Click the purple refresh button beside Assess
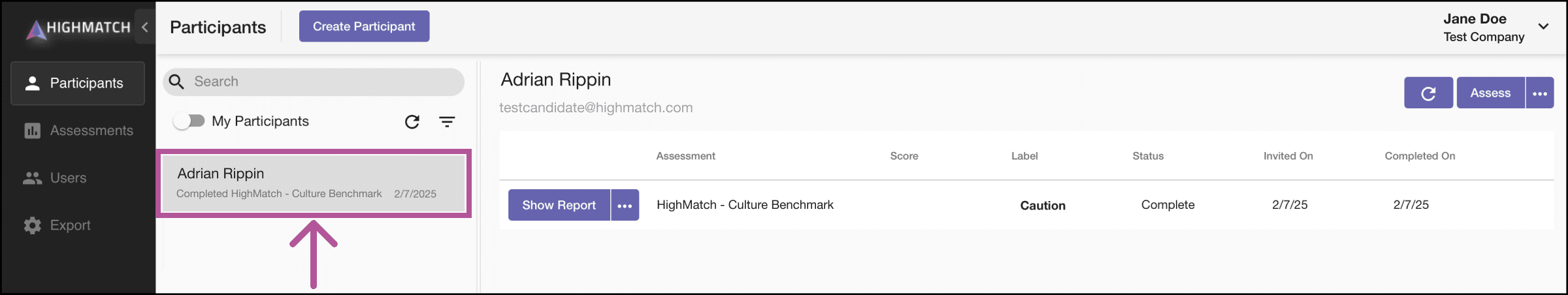Image resolution: width=1568 pixels, height=295 pixels. pos(1428,93)
